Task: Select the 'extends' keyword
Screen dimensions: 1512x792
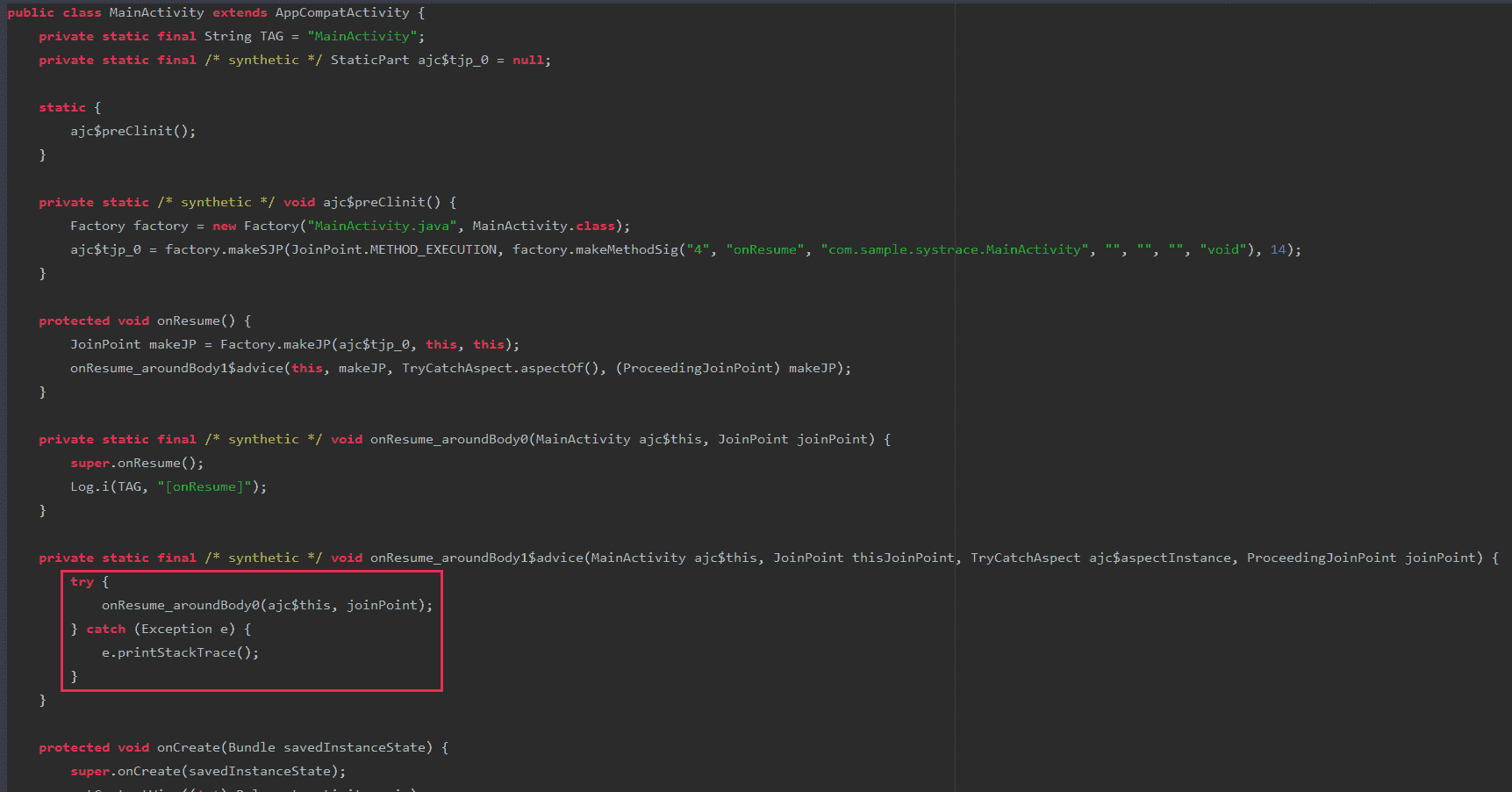Action: coord(240,12)
